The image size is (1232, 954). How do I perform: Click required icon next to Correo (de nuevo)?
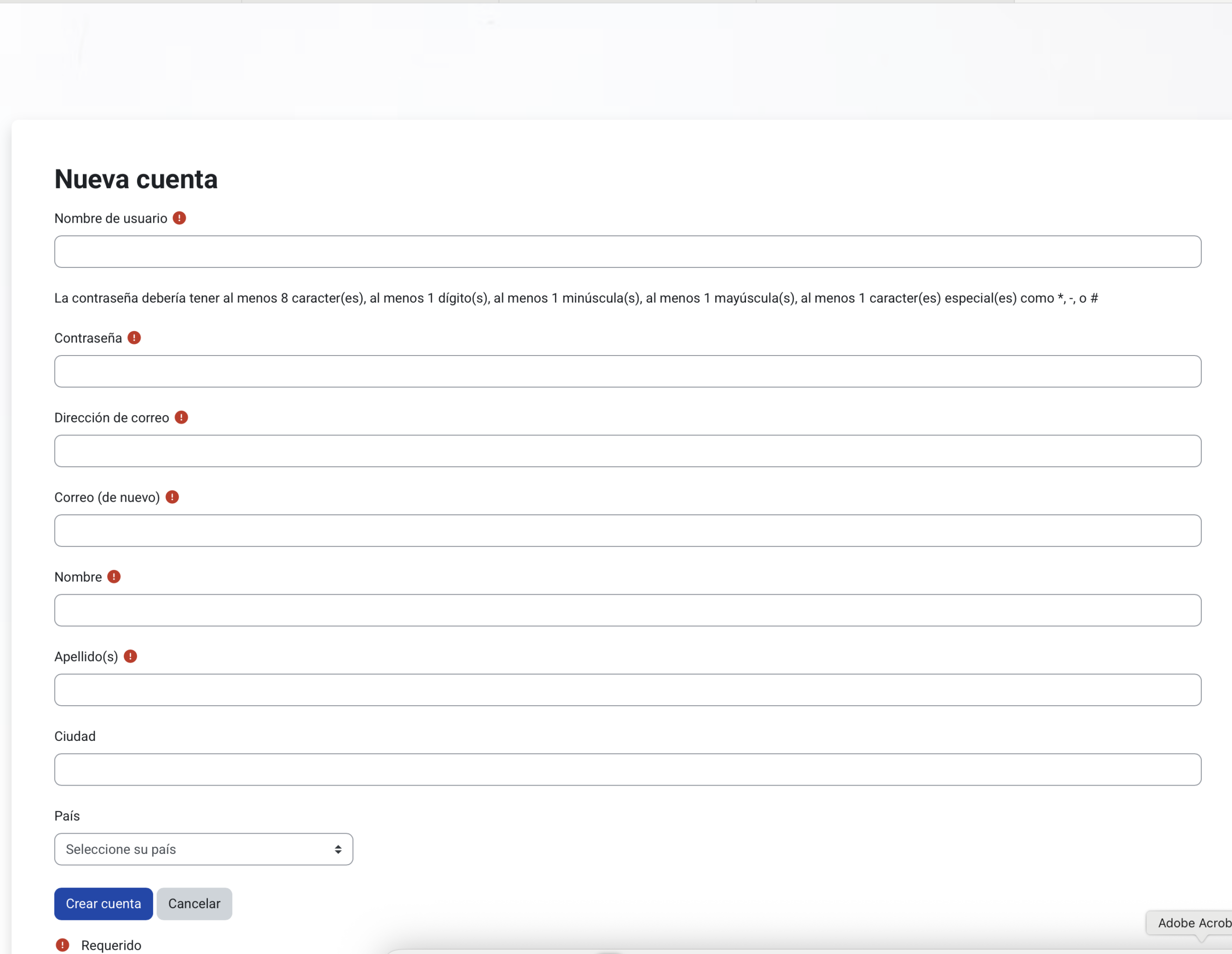(172, 497)
